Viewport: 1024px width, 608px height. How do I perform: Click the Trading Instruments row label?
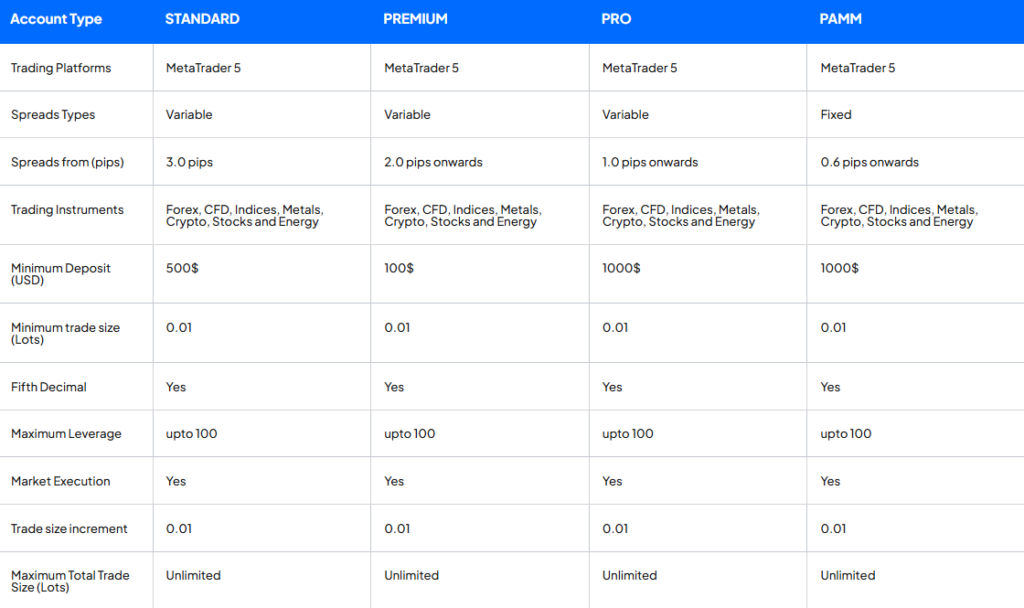point(67,210)
